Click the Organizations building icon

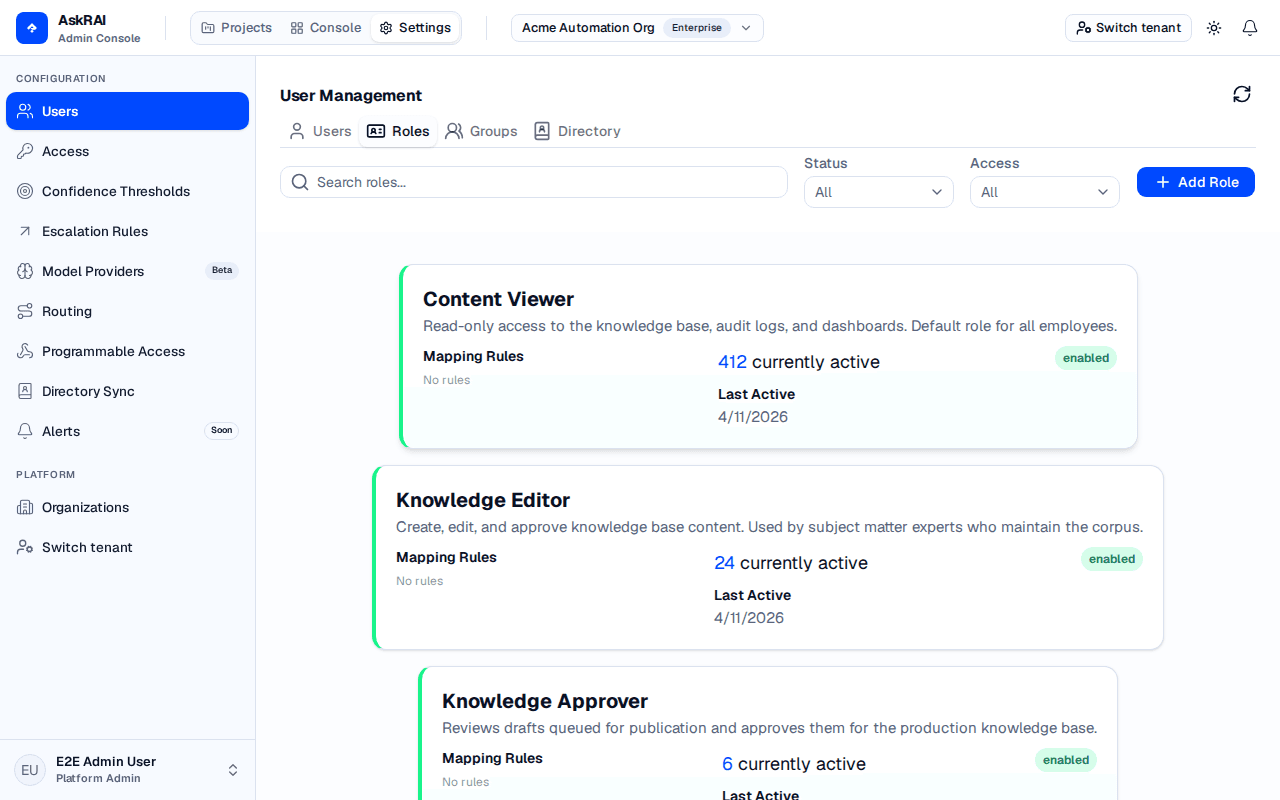tap(25, 507)
